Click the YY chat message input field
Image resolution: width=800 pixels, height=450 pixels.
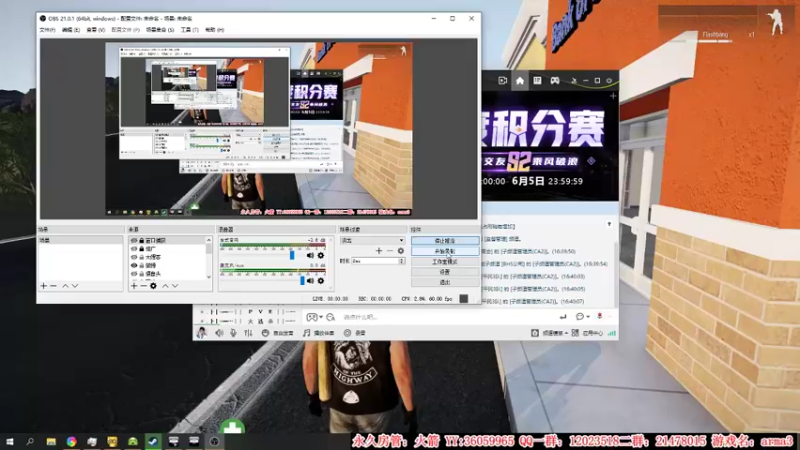point(449,317)
